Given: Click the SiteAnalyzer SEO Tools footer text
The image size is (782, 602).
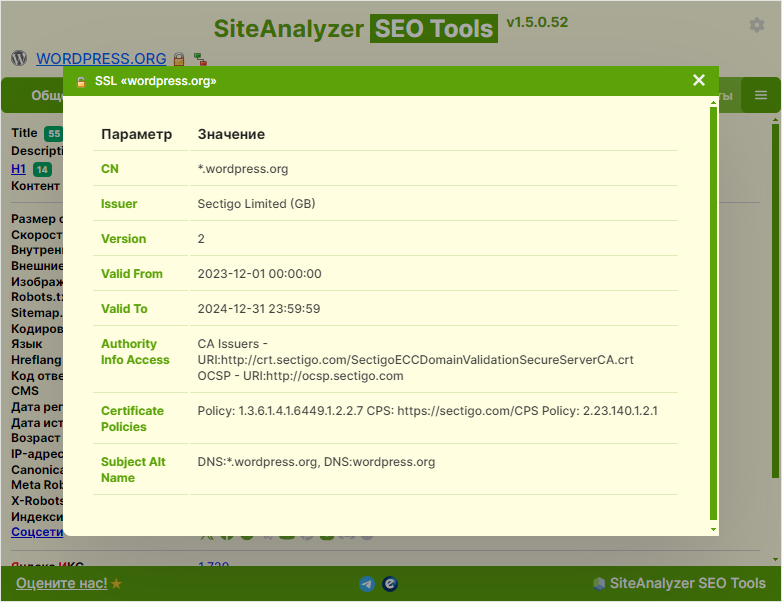Looking at the screenshot, I should [687, 583].
